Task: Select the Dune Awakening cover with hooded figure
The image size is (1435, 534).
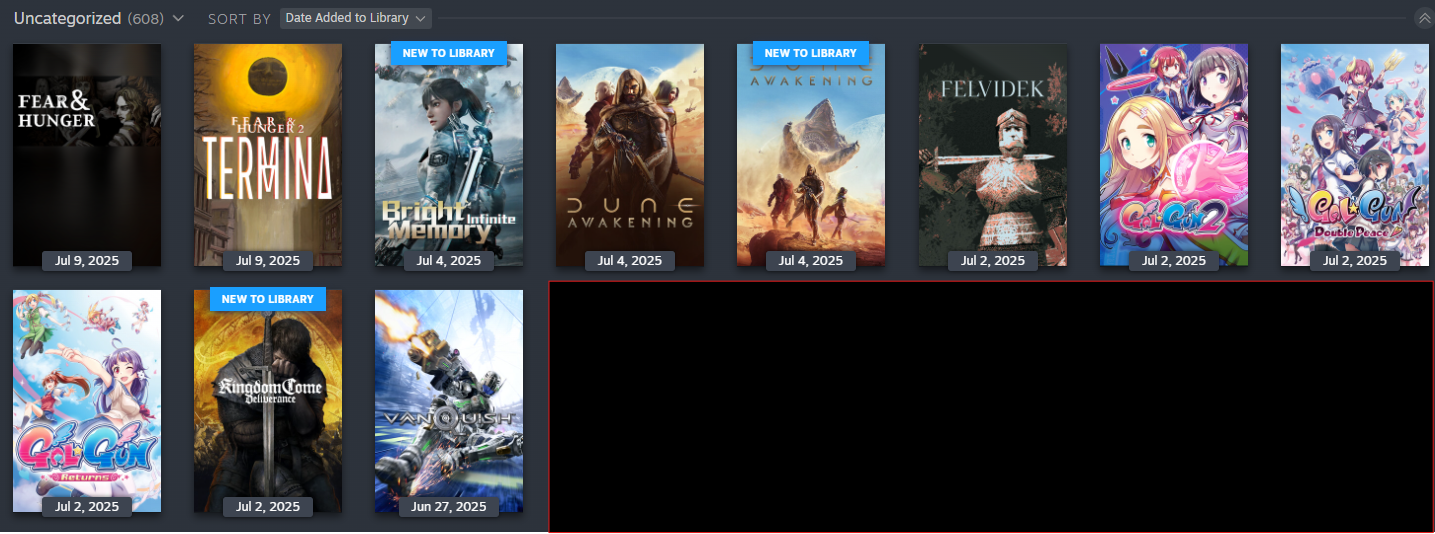Action: pyautogui.click(x=630, y=155)
